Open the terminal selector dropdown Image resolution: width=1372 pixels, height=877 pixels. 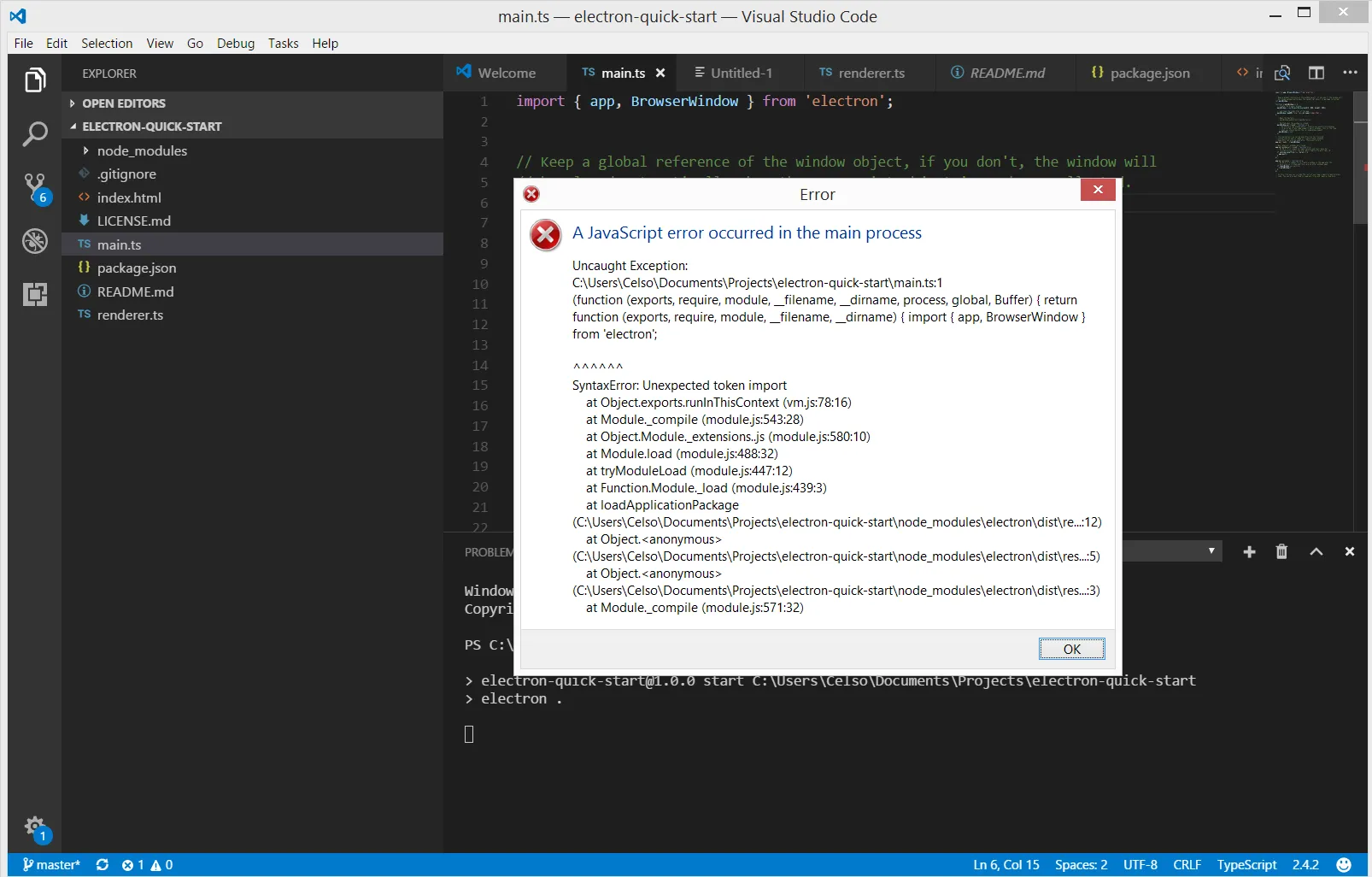coord(1172,551)
